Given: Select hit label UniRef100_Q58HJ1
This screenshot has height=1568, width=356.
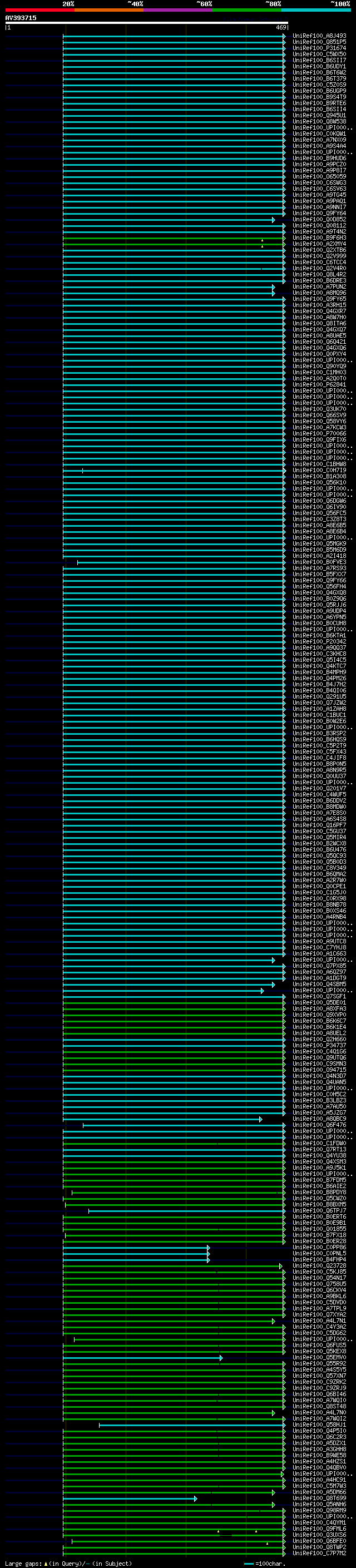Looking at the screenshot, I should (319, 1424).
